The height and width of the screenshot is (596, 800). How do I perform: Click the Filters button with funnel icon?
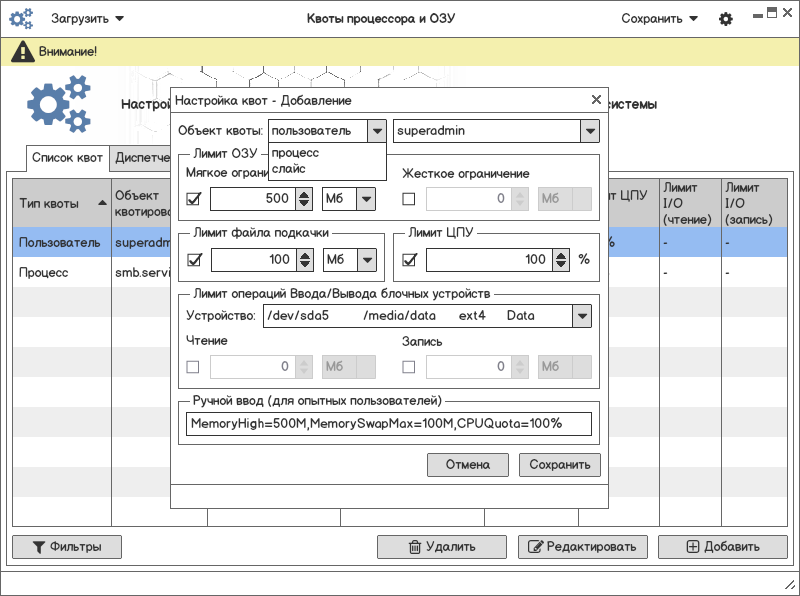66,547
